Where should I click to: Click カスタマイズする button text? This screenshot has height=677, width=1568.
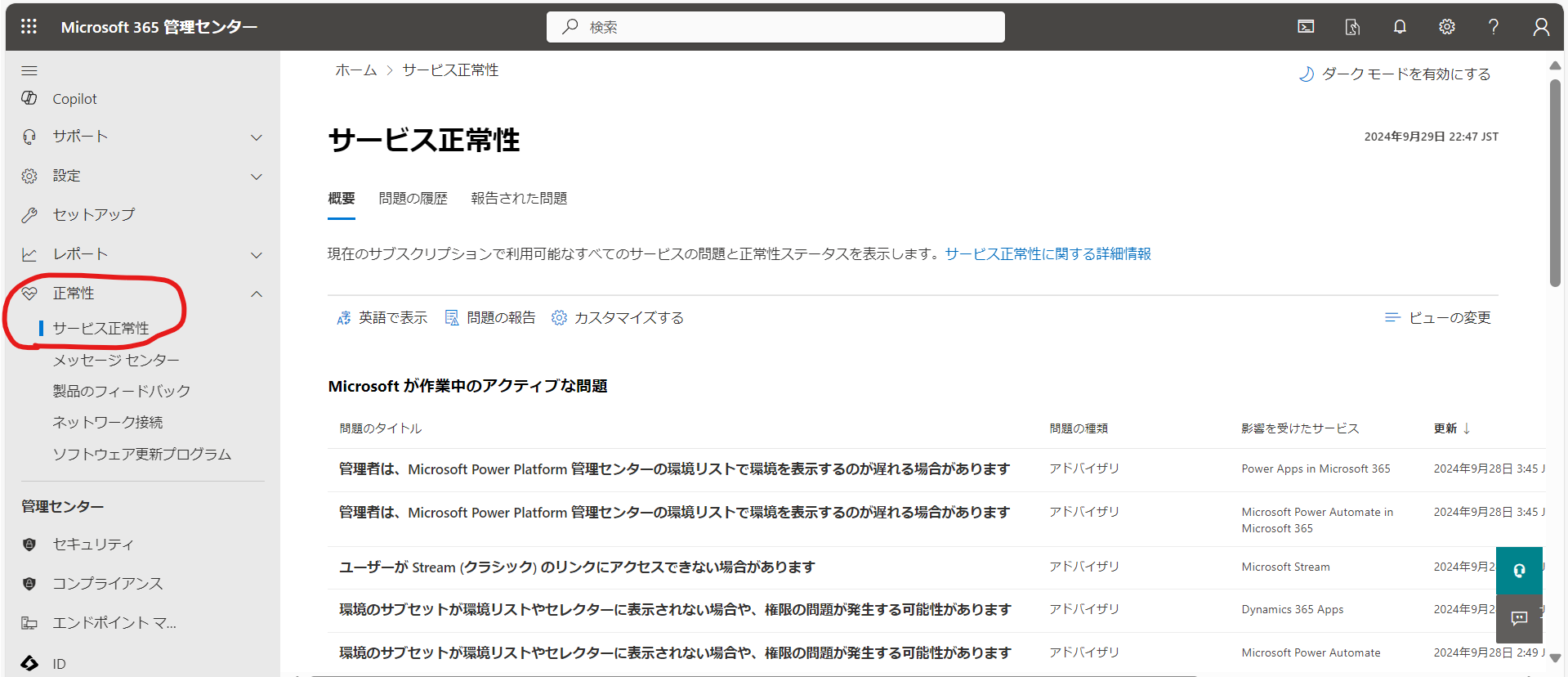[629, 317]
